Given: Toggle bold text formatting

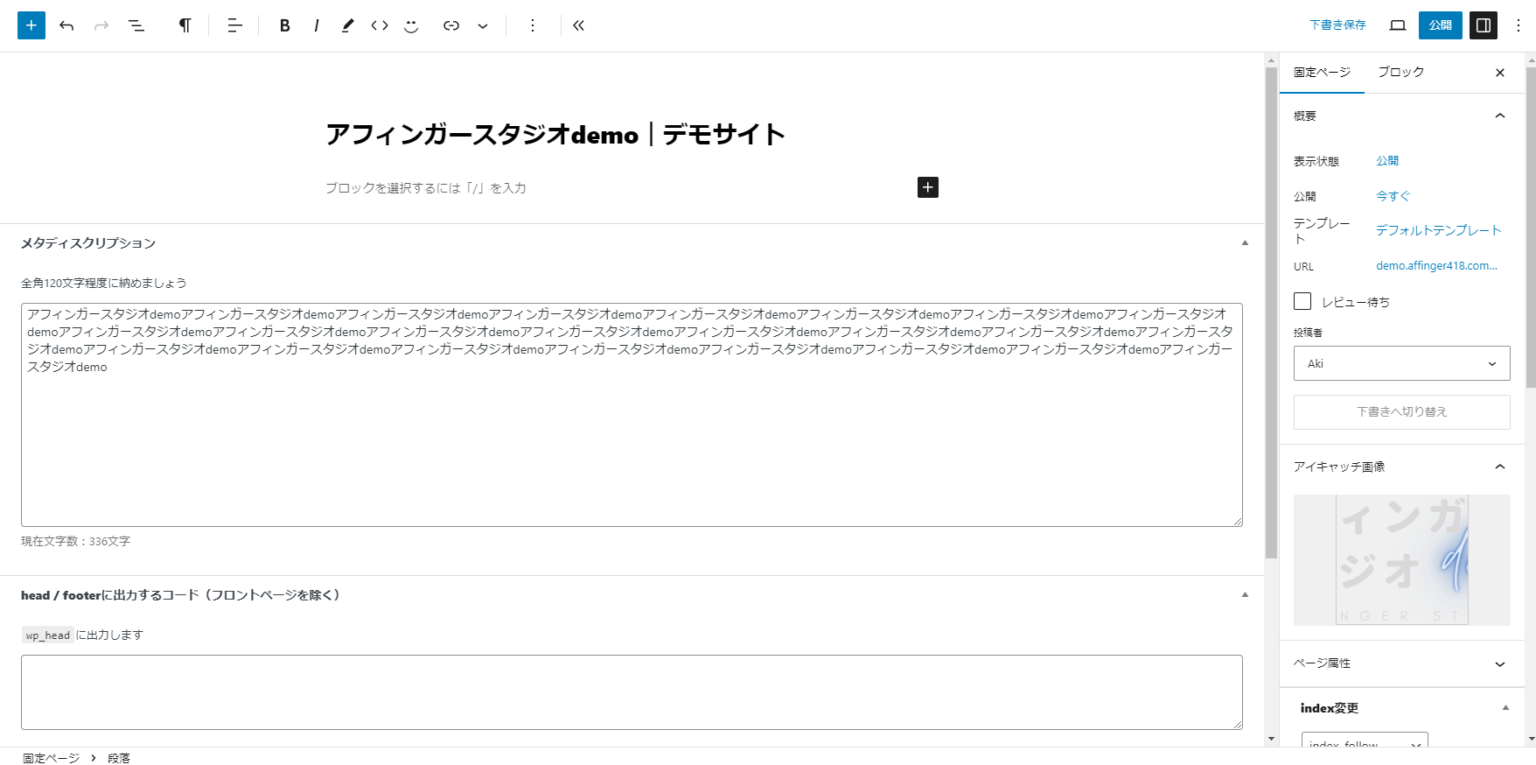Looking at the screenshot, I should tap(285, 26).
